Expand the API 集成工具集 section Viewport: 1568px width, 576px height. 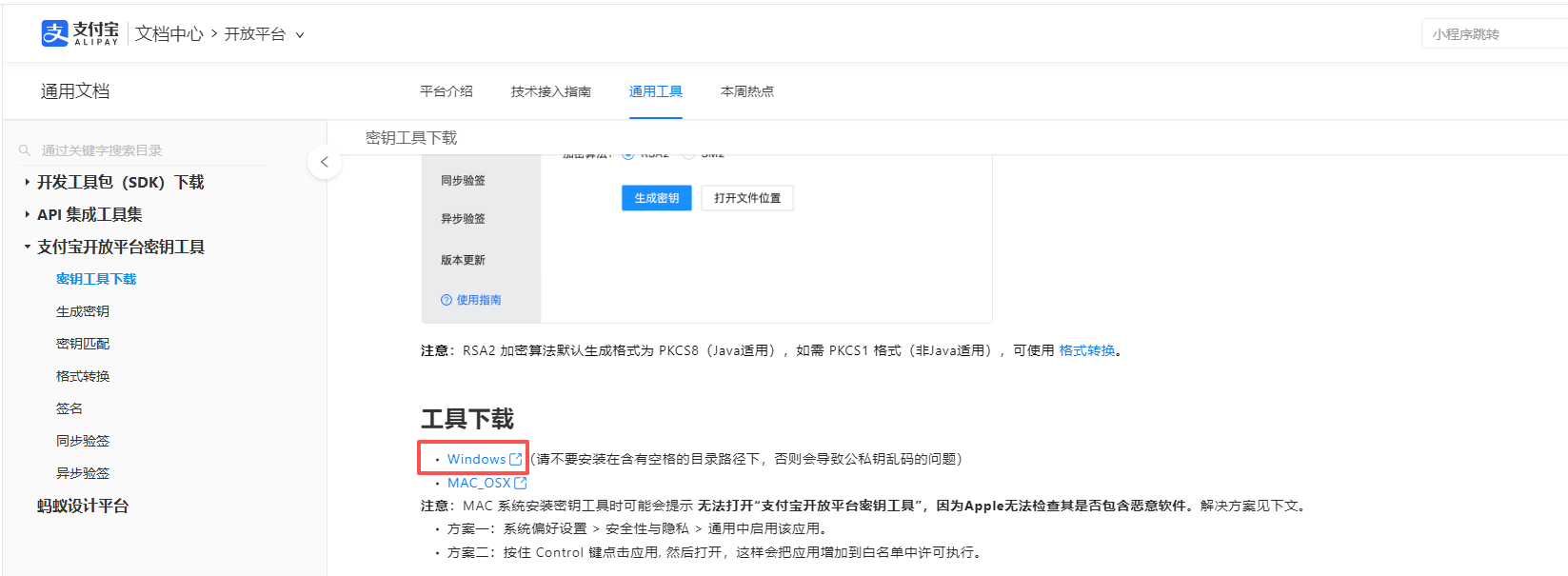coord(27,214)
